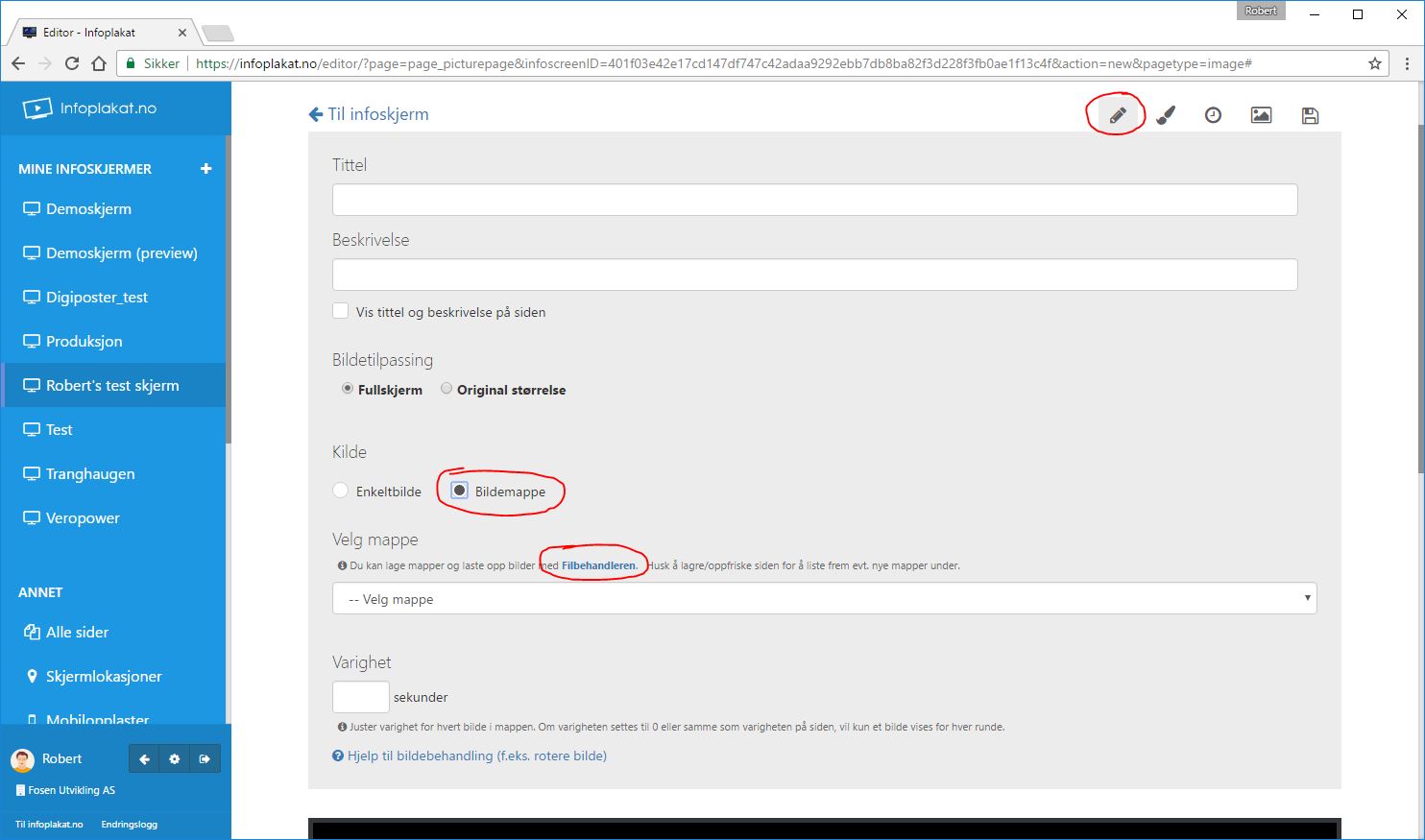Viewport: 1425px width, 840px height.
Task: Go back via Til infoskjerm link
Action: (x=369, y=114)
